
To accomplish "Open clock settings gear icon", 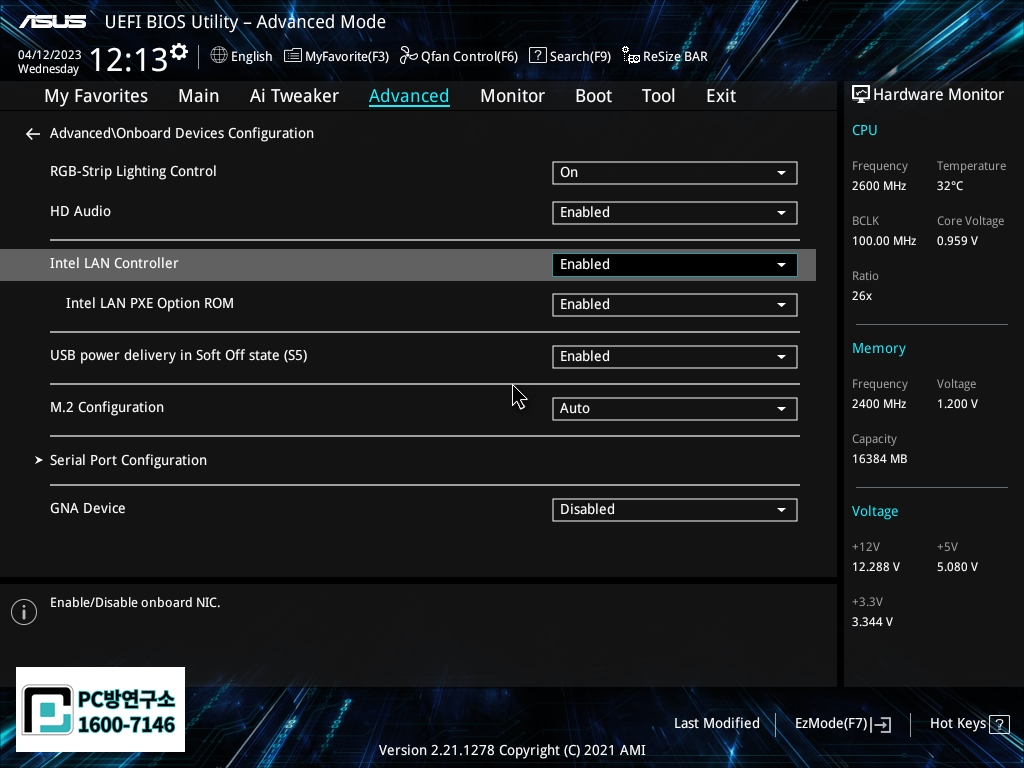I will click(179, 52).
